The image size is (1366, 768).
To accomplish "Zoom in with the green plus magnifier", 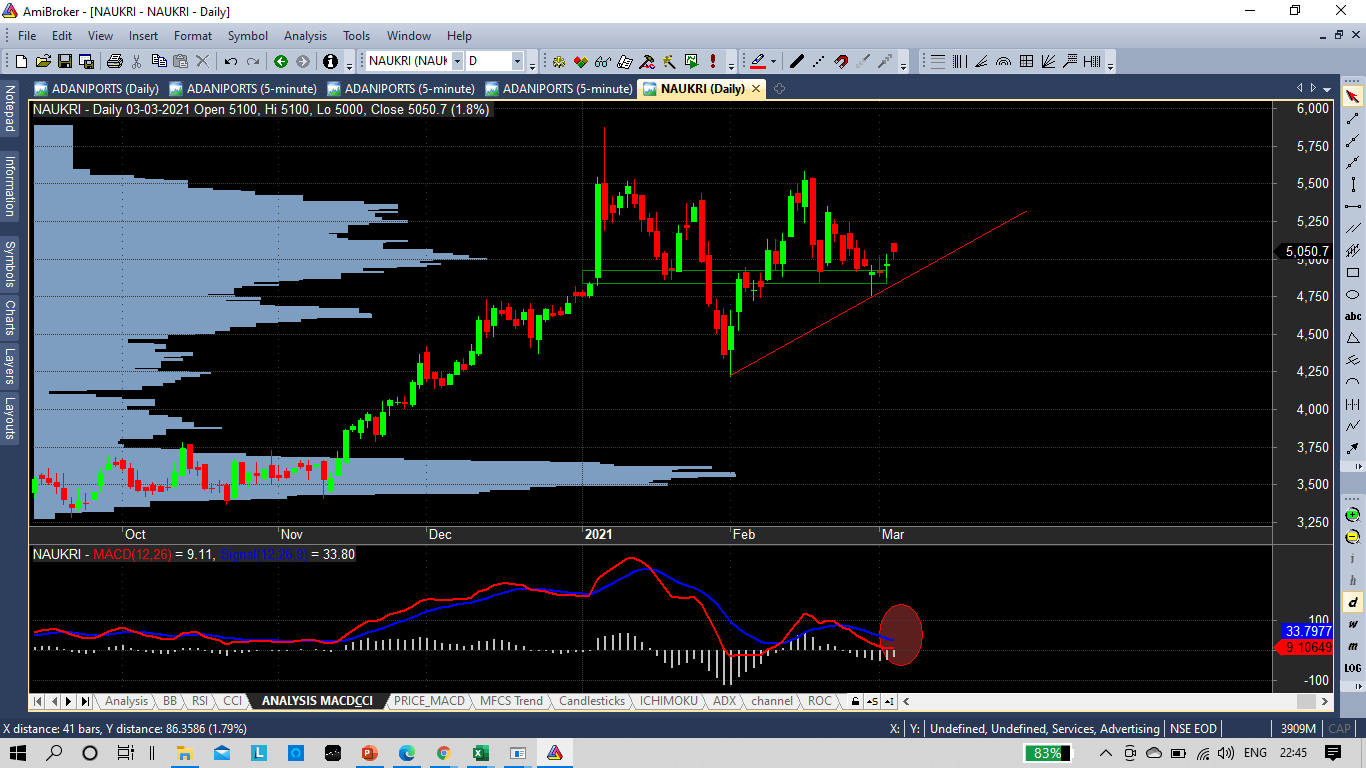I will 1352,514.
